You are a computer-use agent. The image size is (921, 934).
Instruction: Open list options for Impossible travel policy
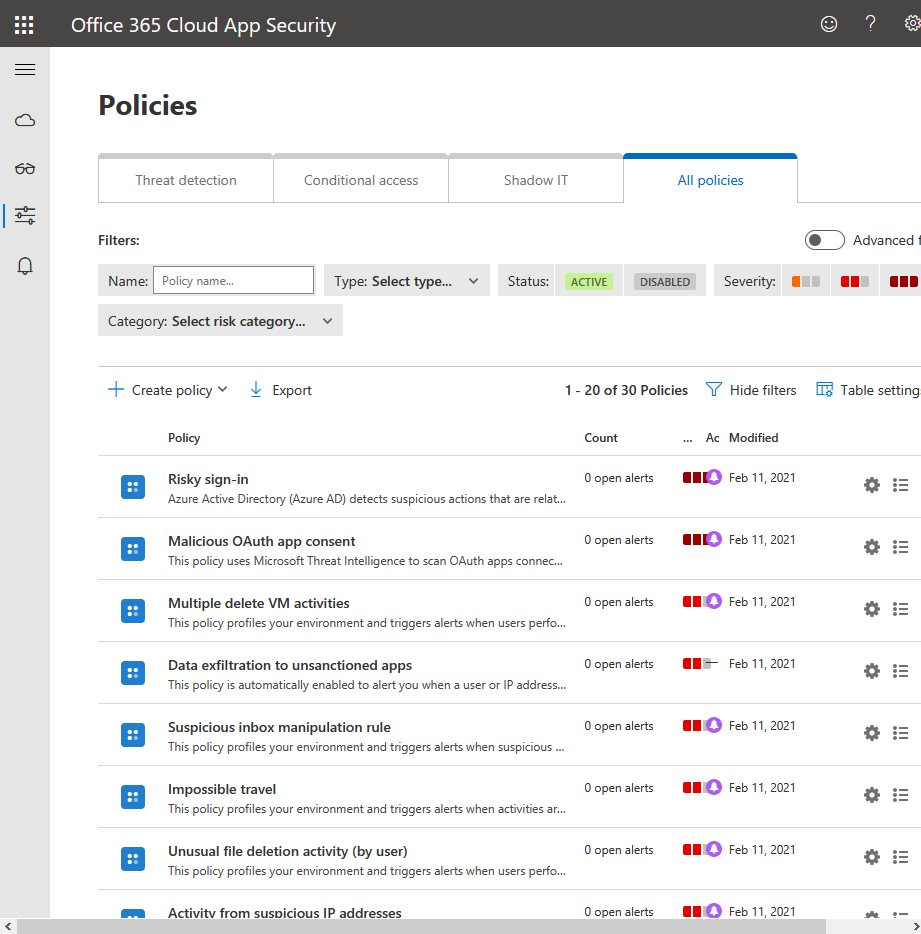click(x=900, y=795)
